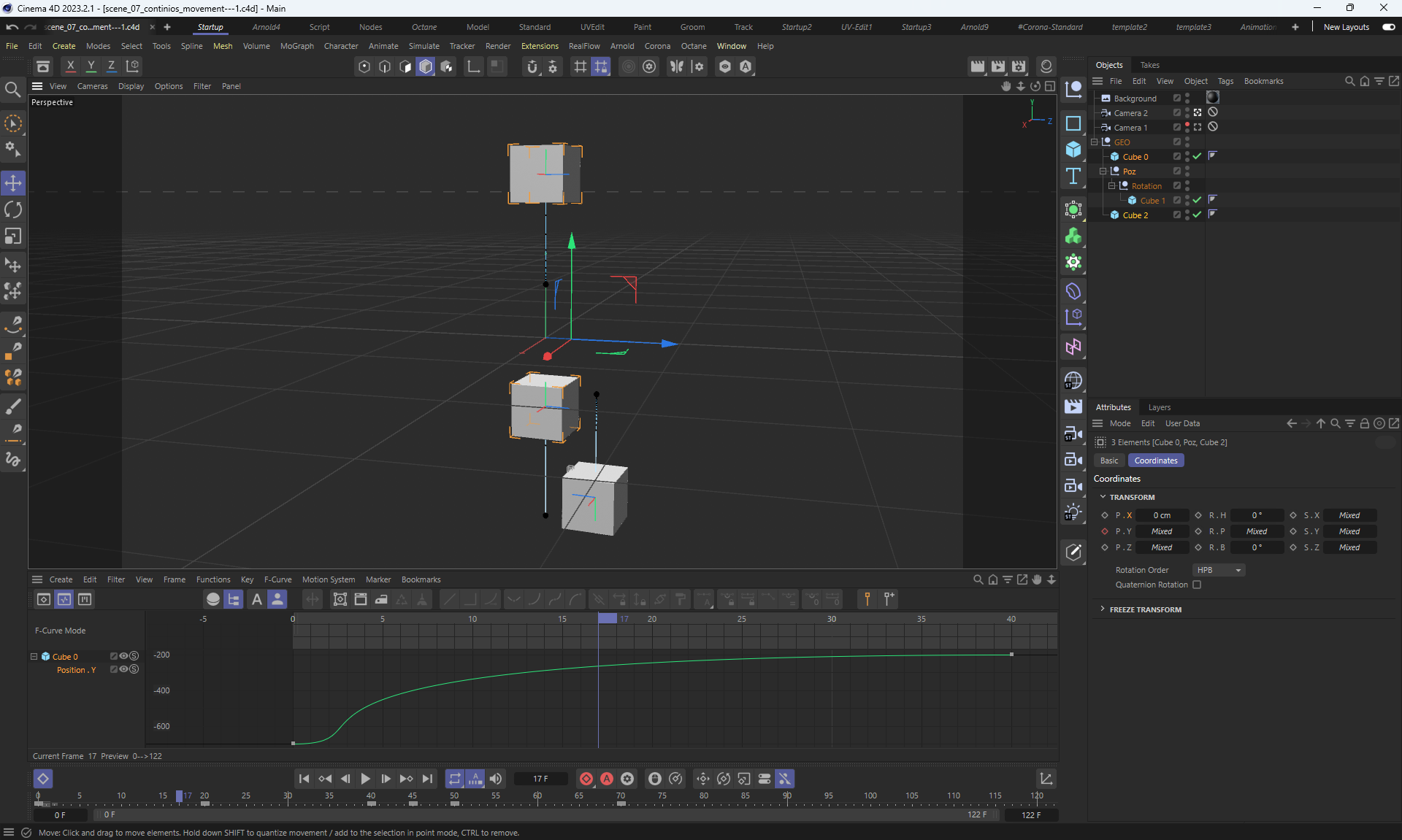Collapse the GEO group in Objects tree
Image resolution: width=1402 pixels, height=840 pixels.
tap(1095, 142)
